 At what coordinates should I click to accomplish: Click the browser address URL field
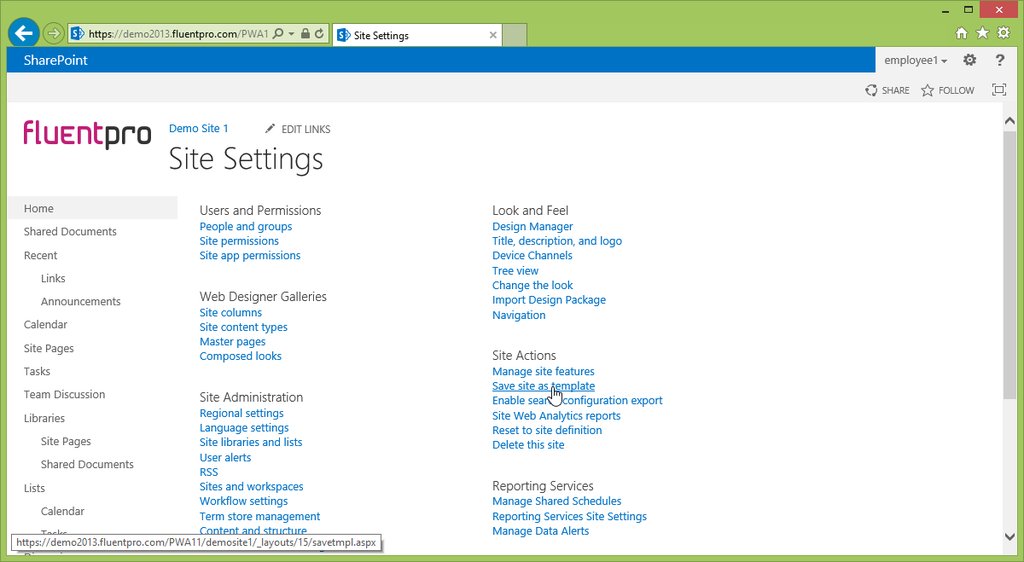pos(178,34)
